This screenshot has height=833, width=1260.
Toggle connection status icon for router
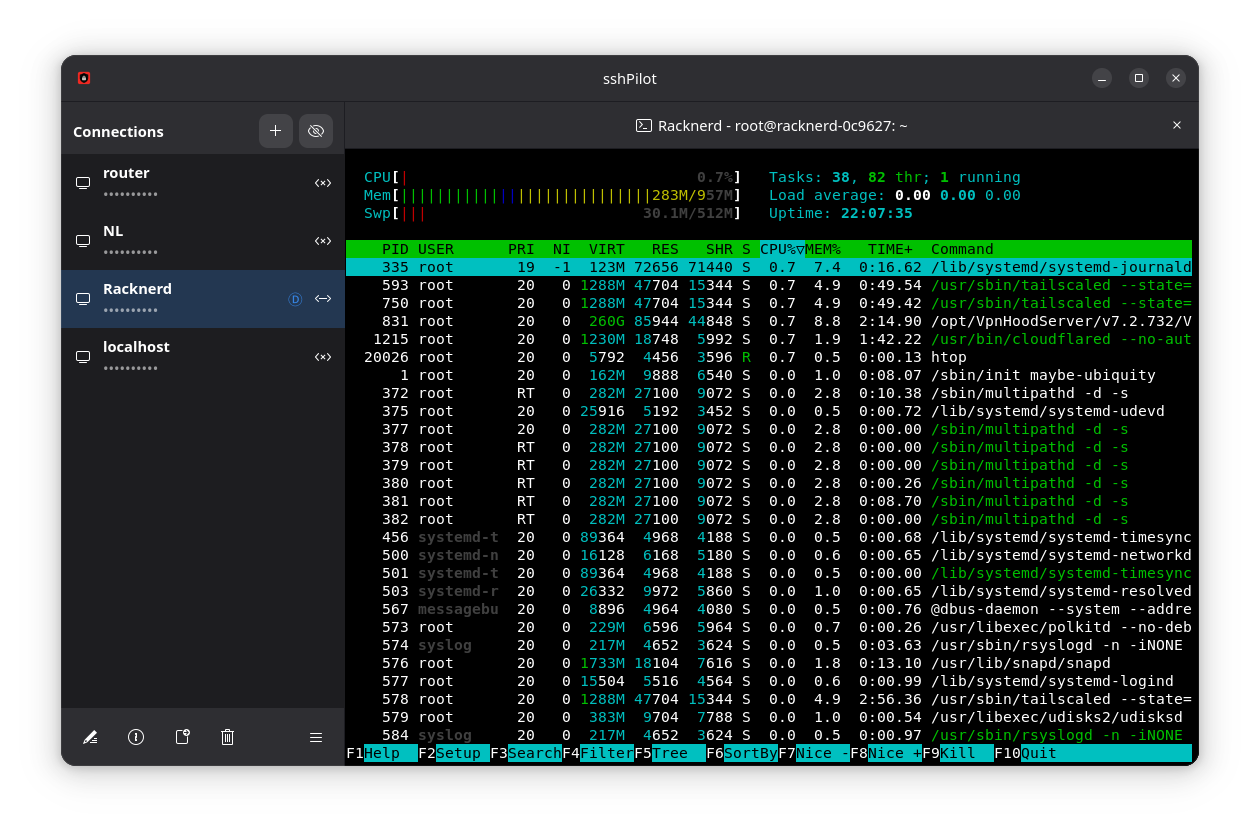(323, 183)
